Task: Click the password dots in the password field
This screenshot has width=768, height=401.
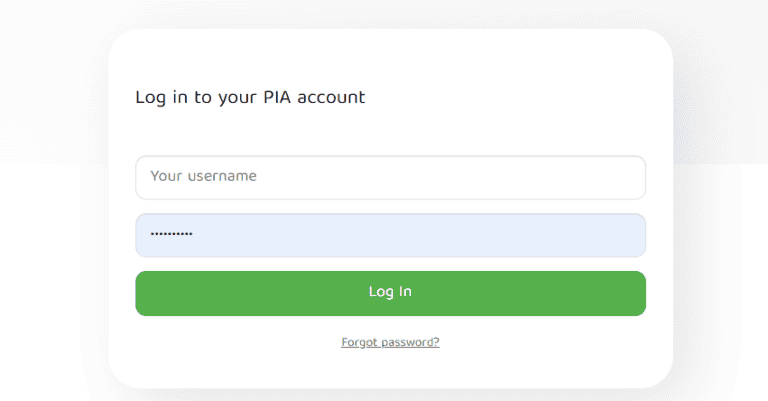Action: click(171, 235)
